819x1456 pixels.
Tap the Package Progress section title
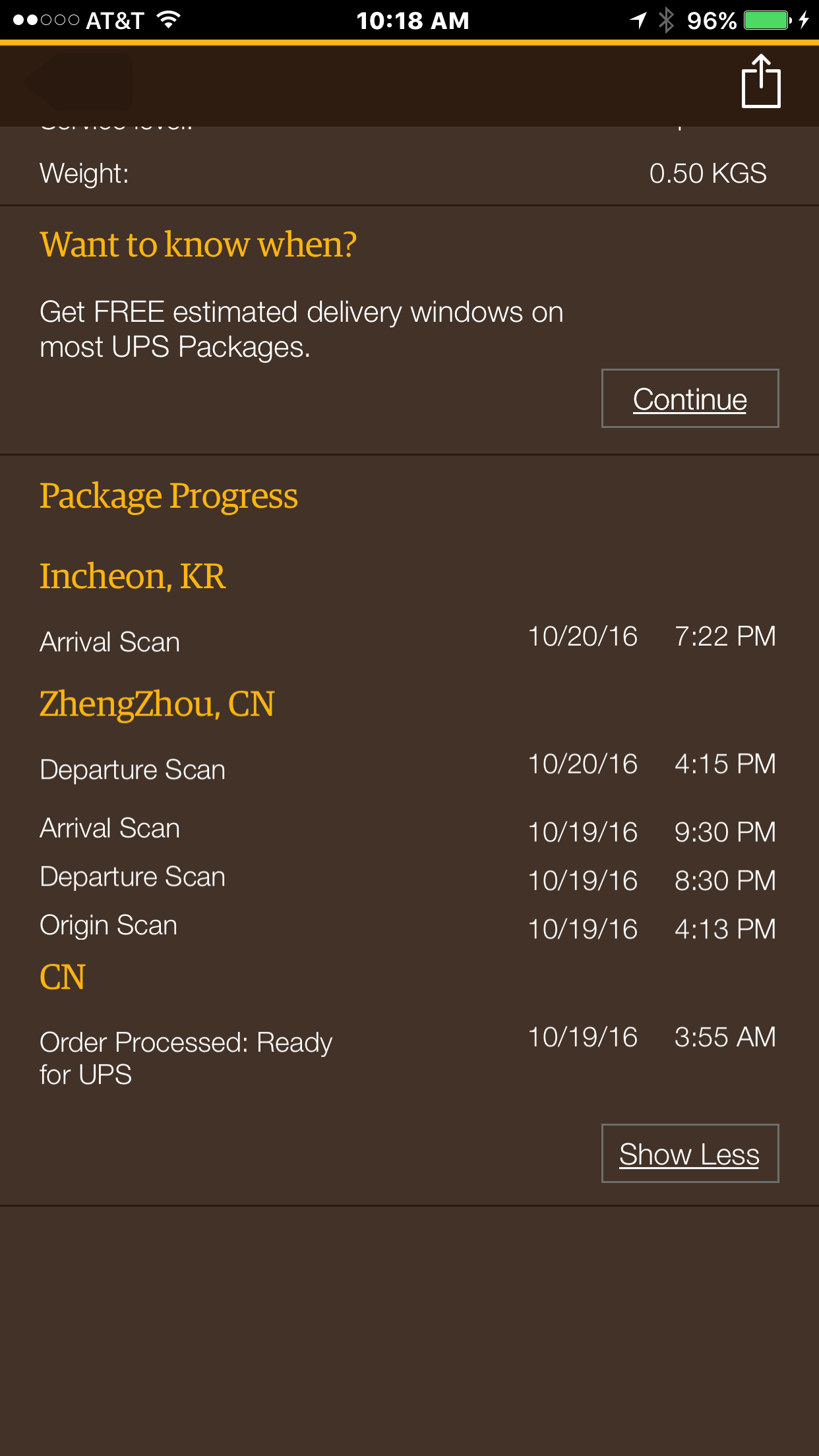coord(169,497)
